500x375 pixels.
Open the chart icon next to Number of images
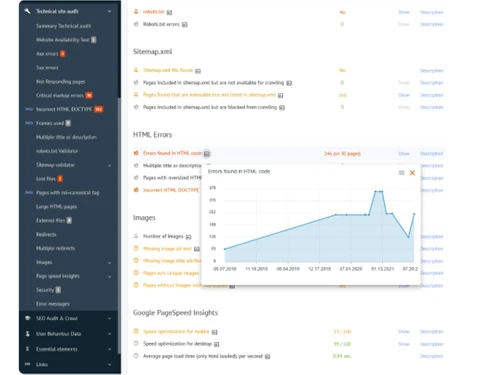189,237
